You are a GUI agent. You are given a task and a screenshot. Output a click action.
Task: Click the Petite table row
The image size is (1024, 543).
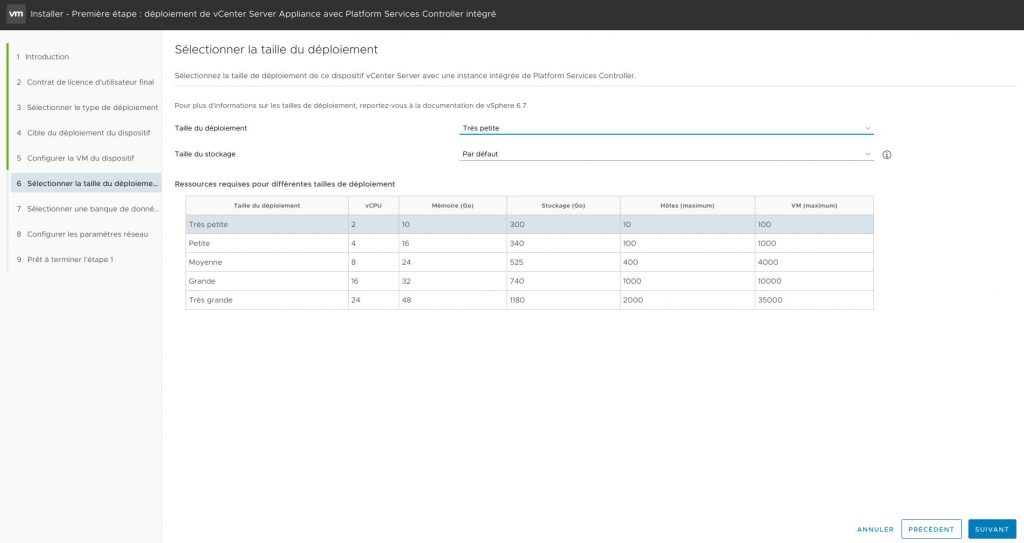click(x=529, y=243)
